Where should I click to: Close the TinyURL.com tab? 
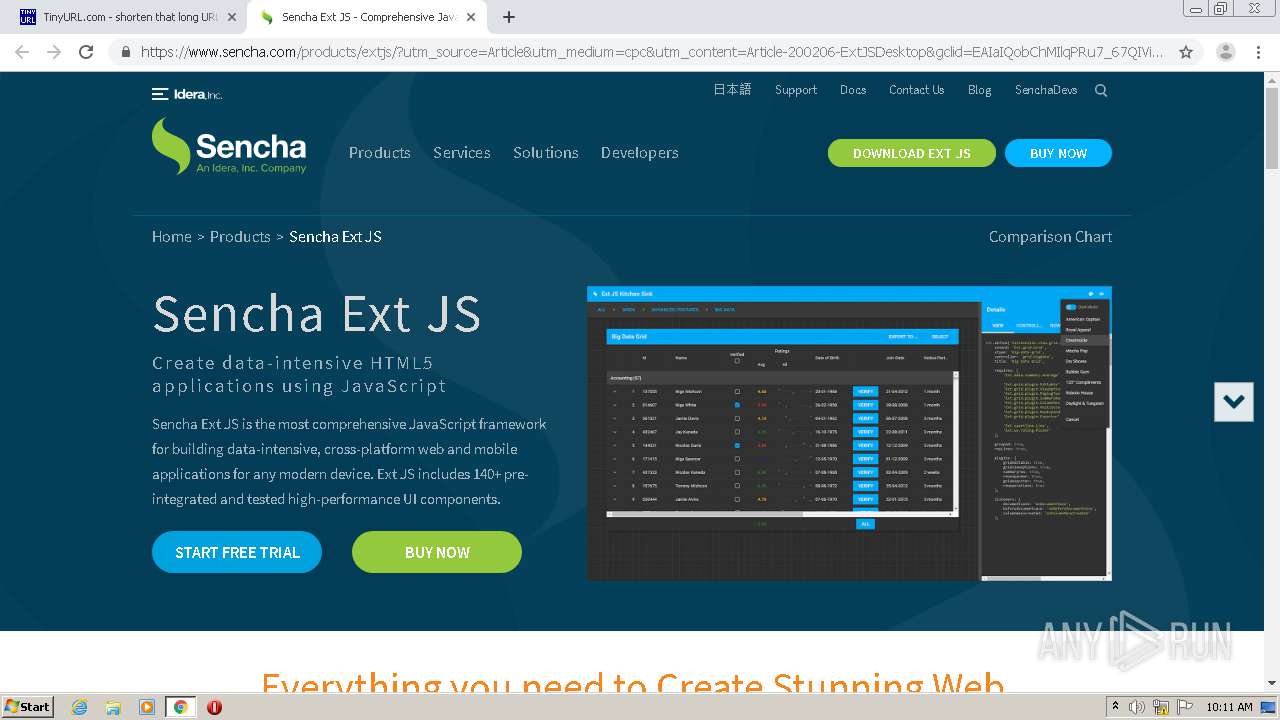click(232, 17)
